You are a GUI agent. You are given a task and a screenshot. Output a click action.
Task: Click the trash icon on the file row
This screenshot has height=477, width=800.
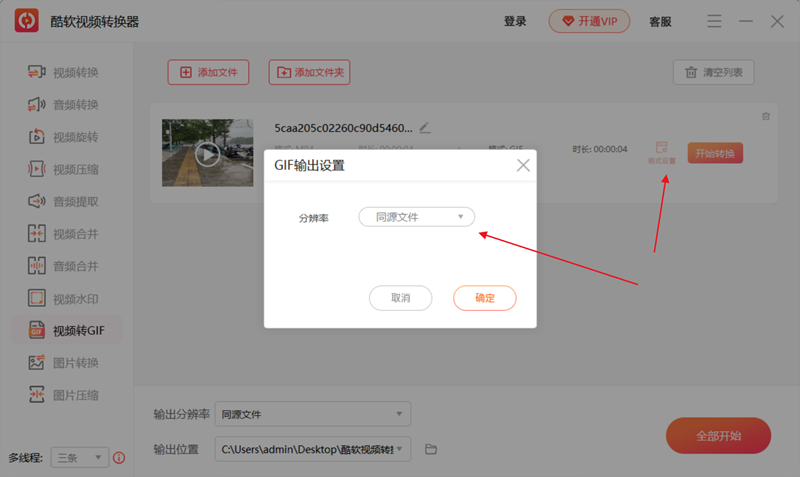(766, 116)
